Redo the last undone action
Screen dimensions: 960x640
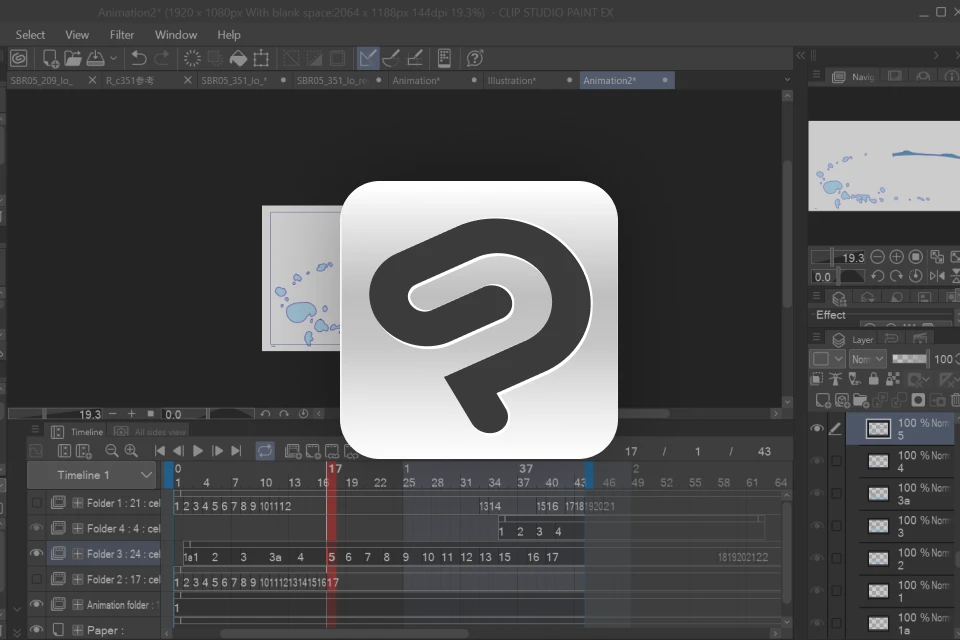click(162, 58)
